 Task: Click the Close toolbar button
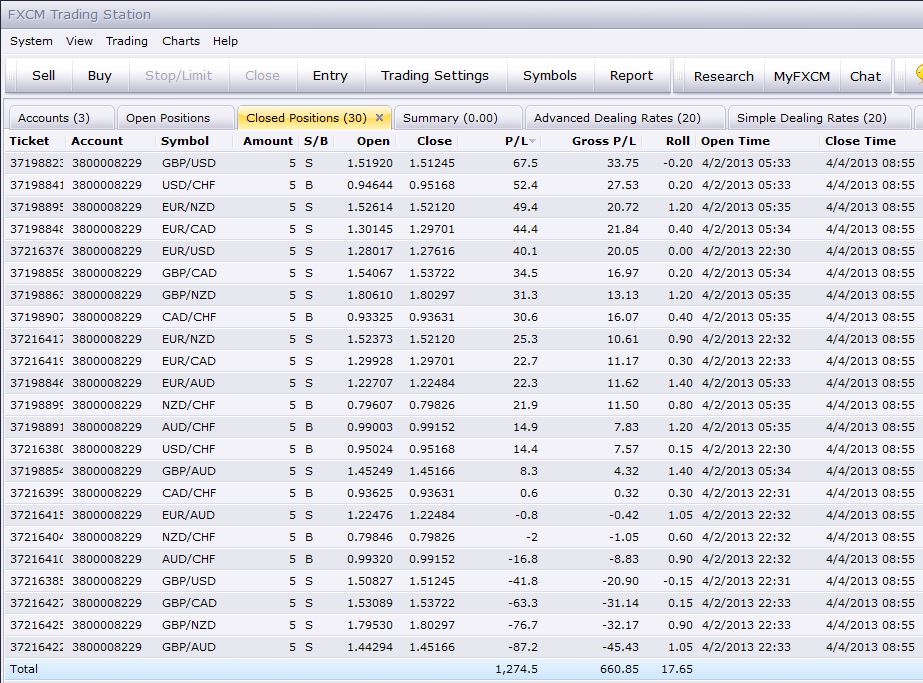(x=262, y=75)
